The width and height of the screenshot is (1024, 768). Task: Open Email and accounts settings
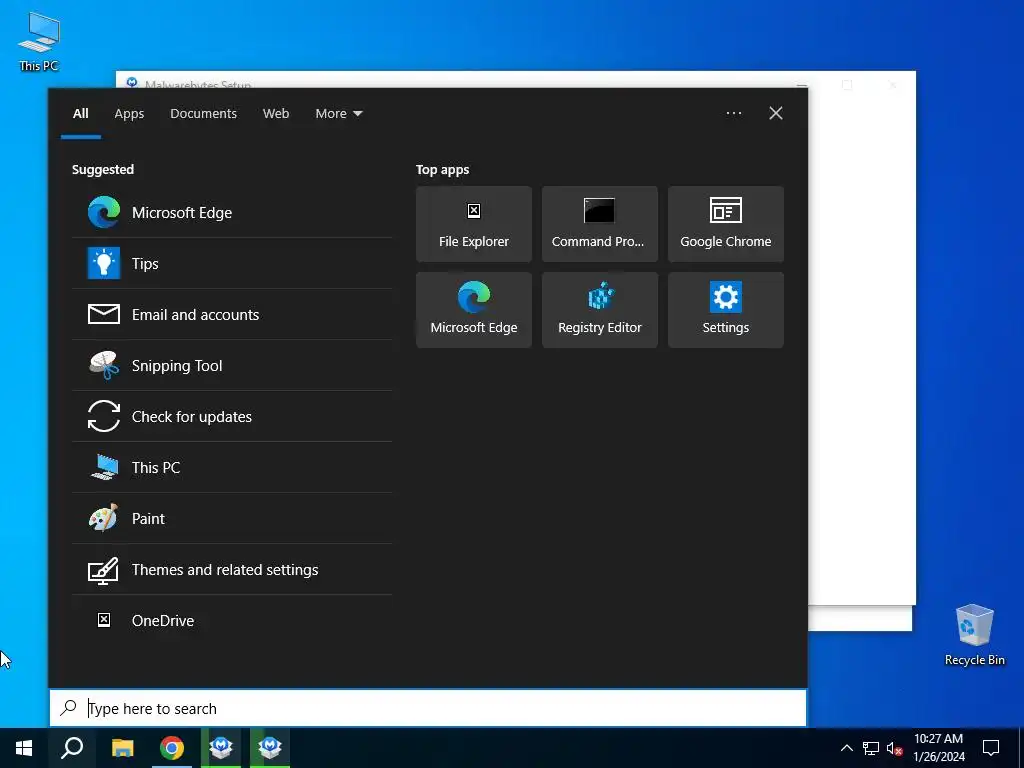pos(232,314)
